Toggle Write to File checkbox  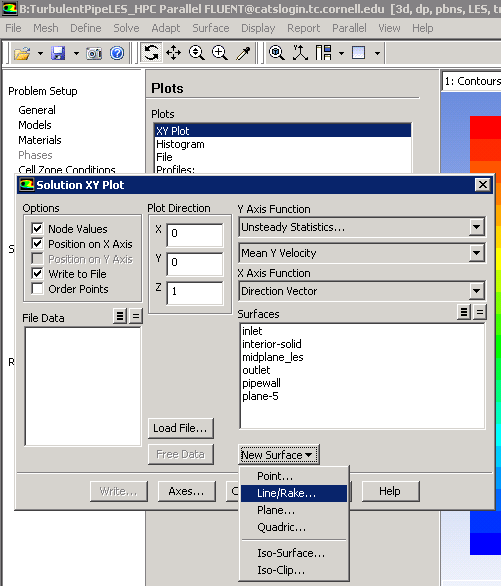tap(37, 274)
